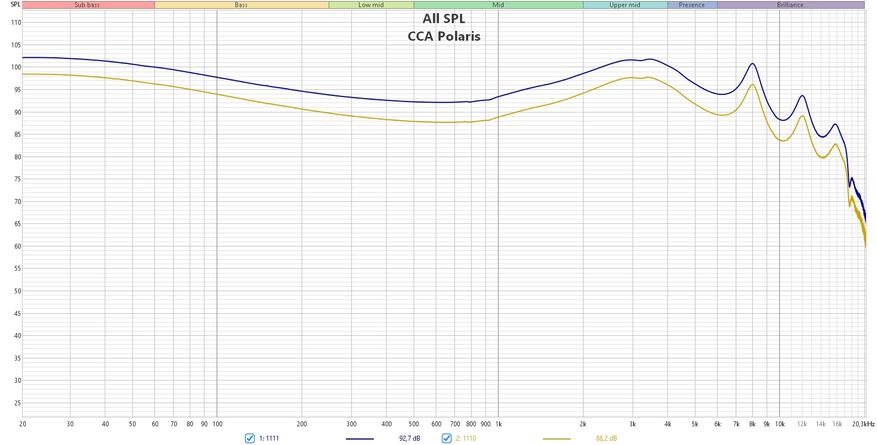Click the Presence frequency band label
Screen dimensions: 877x445
[692, 4]
